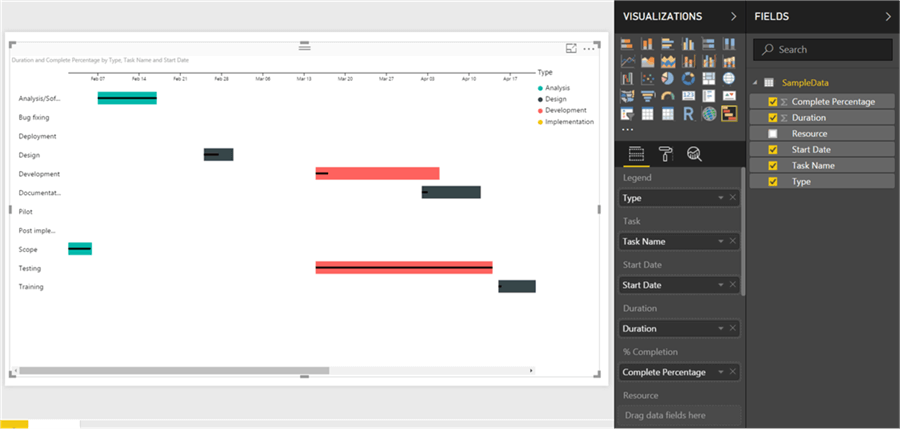Select the area chart visual
The image size is (900, 429).
click(647, 61)
